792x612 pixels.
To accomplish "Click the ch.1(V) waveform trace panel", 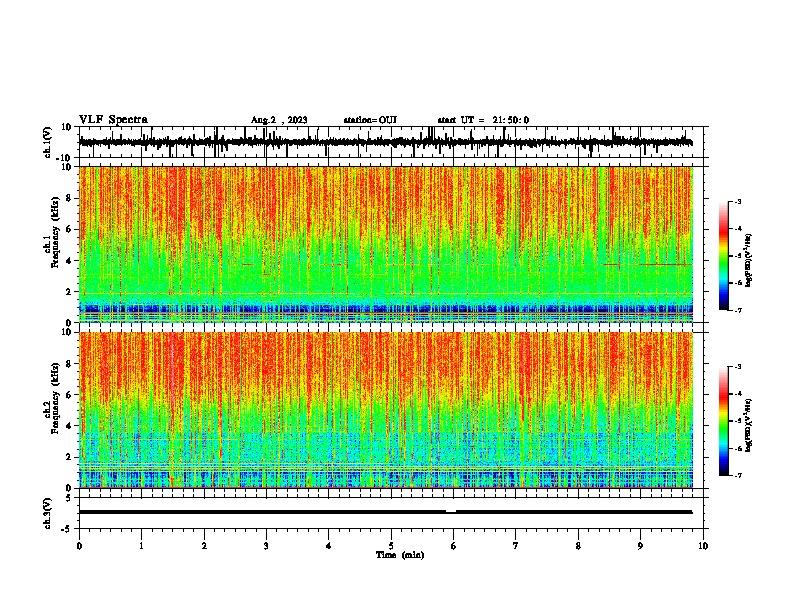I will [391, 142].
